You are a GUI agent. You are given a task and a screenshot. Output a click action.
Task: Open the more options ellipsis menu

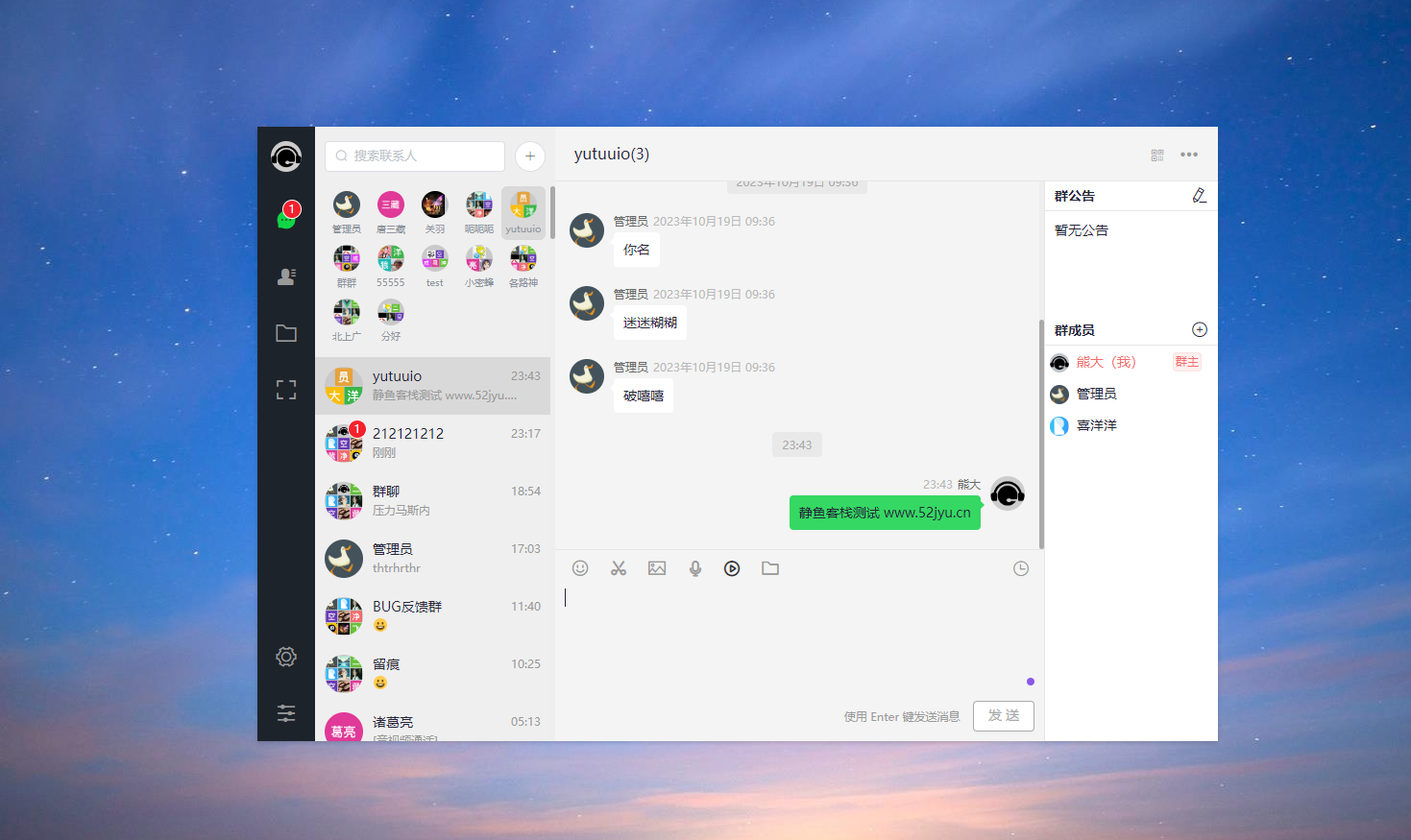(1189, 155)
